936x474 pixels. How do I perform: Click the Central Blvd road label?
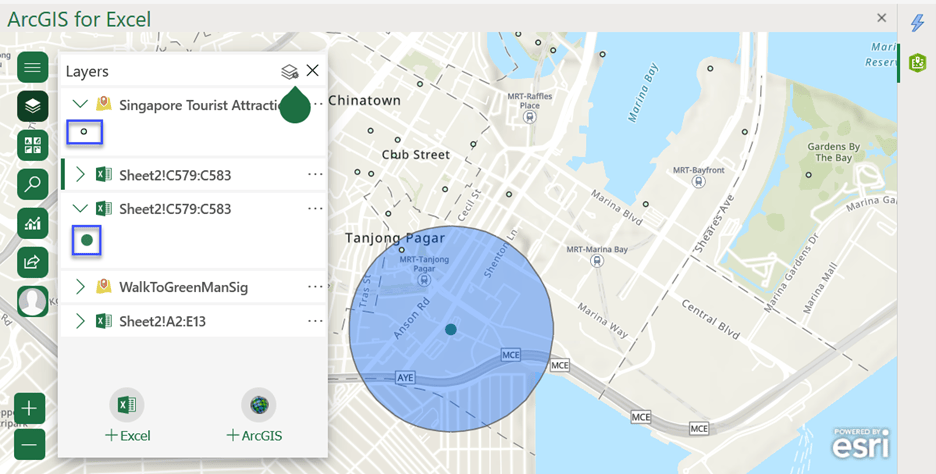(710, 318)
